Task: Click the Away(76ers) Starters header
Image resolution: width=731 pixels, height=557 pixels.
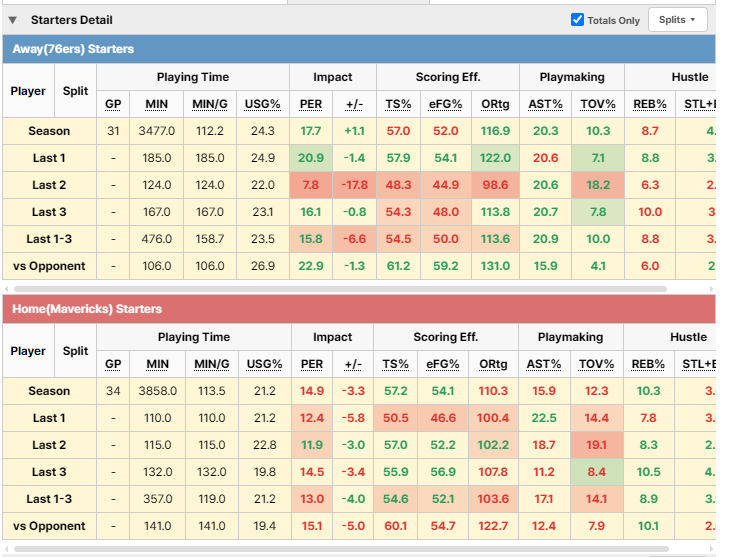Action: 359,49
